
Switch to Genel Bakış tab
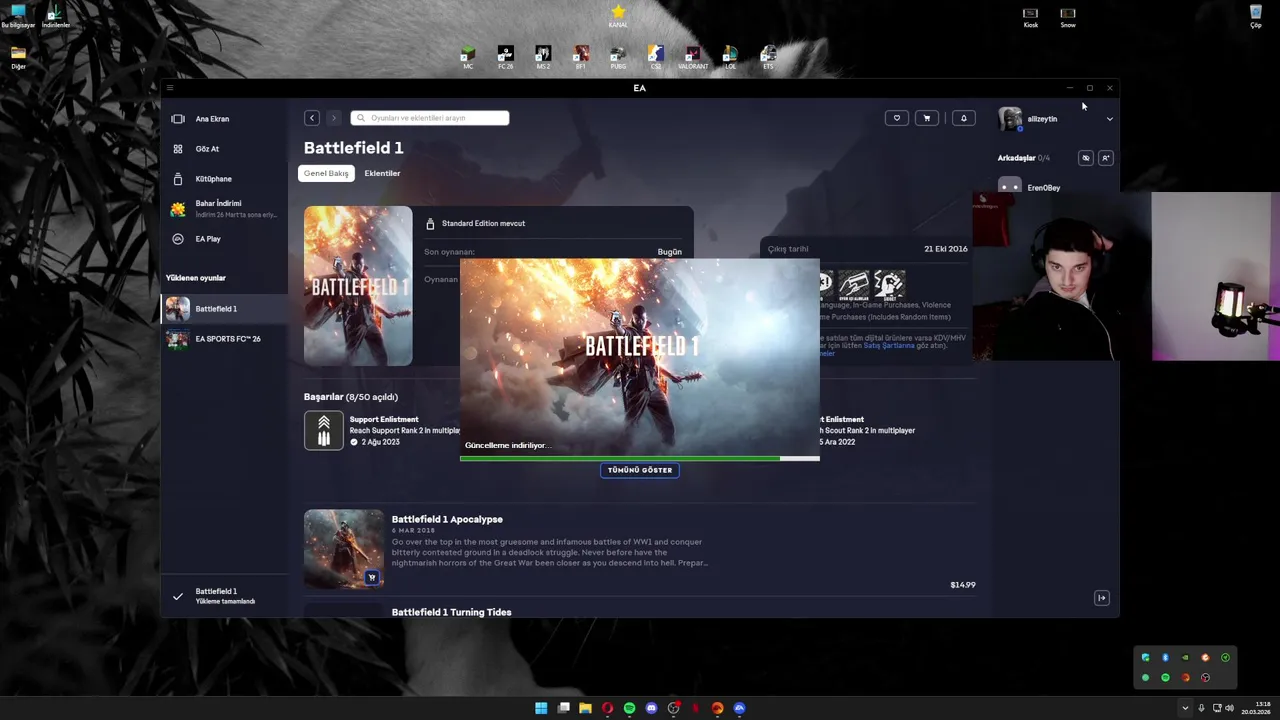point(326,173)
